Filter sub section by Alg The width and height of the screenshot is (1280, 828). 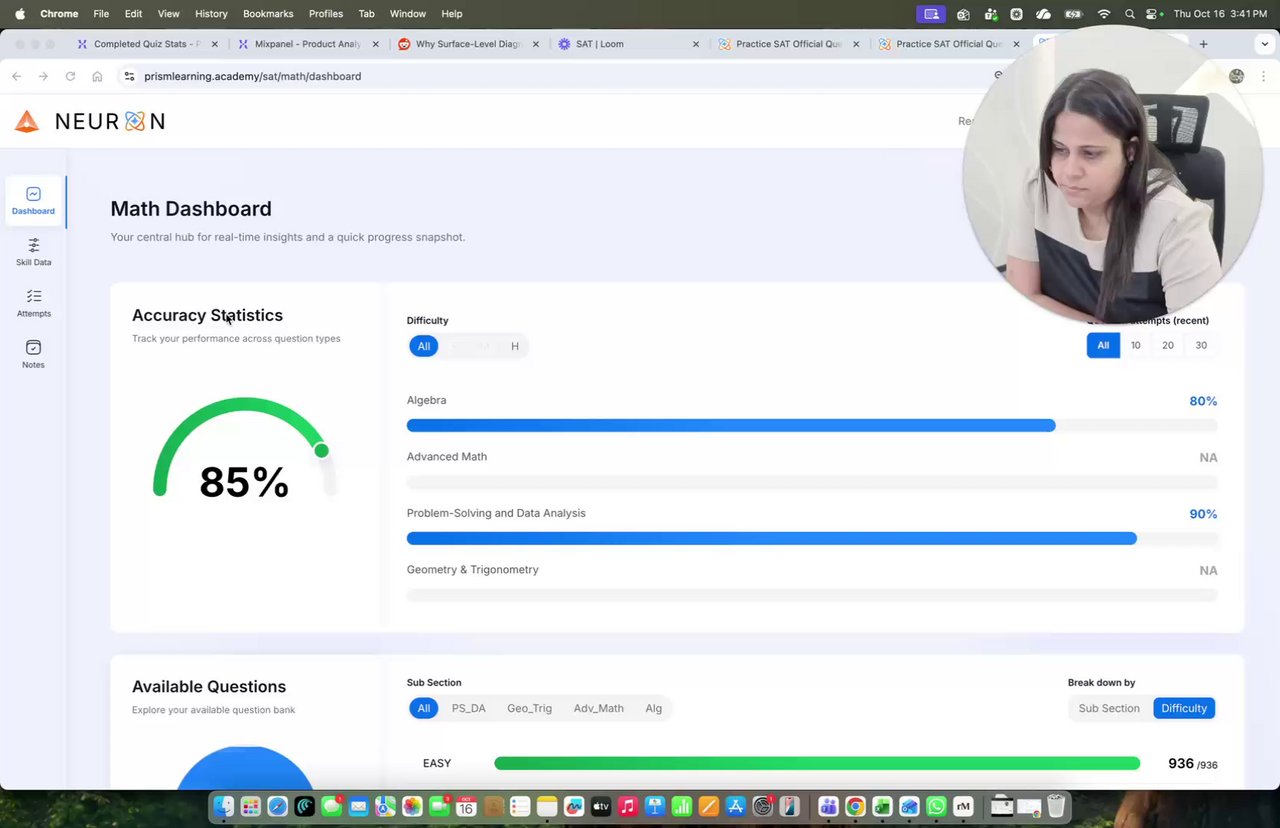[653, 708]
